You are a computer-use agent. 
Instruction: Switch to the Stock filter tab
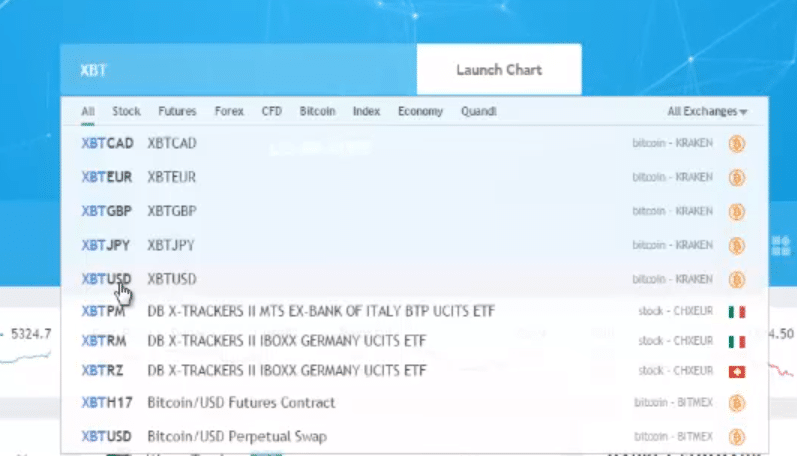[126, 111]
